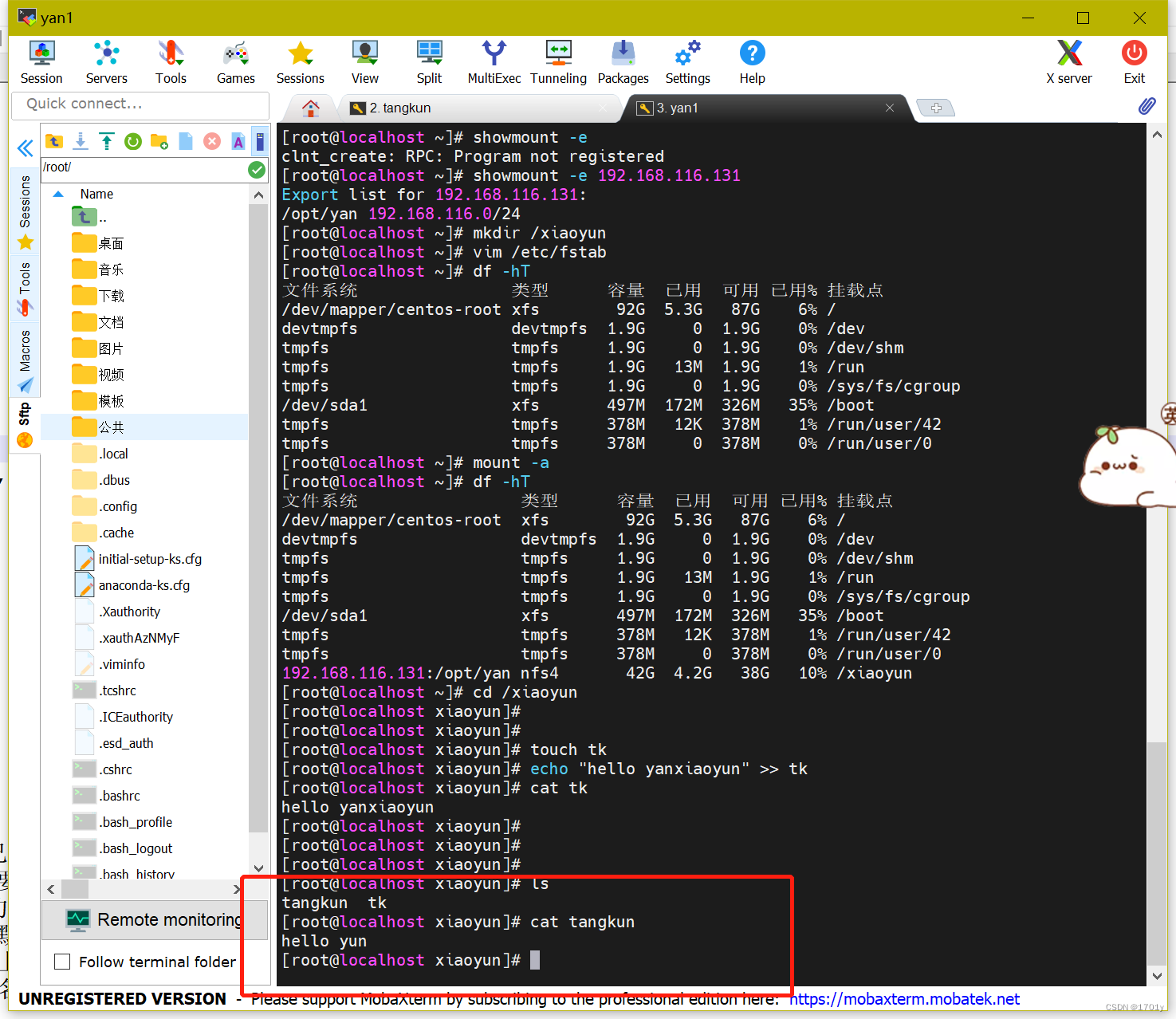This screenshot has height=1019, width=1176.
Task: Open the Tunneling toolbar icon
Action: (x=558, y=61)
